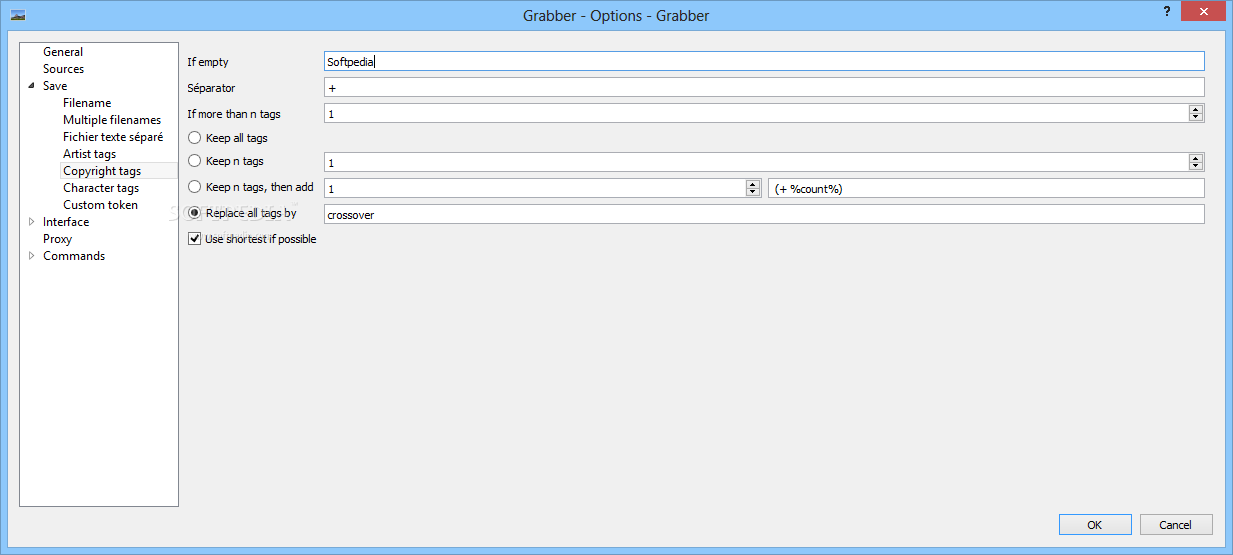The image size is (1233, 555).
Task: Open Artist tags settings
Action: [x=89, y=154]
